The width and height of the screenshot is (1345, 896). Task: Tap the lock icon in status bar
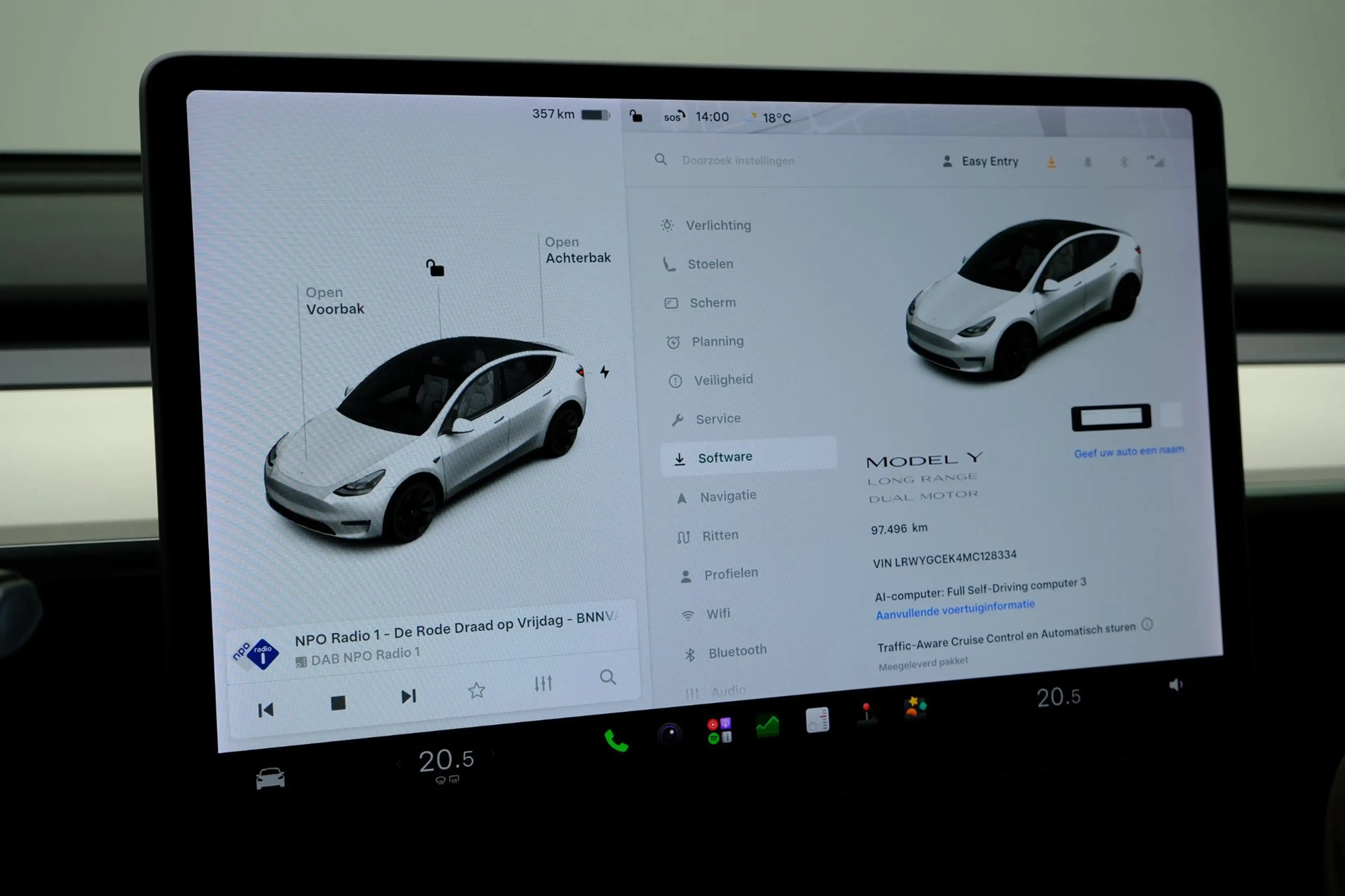pos(636,117)
